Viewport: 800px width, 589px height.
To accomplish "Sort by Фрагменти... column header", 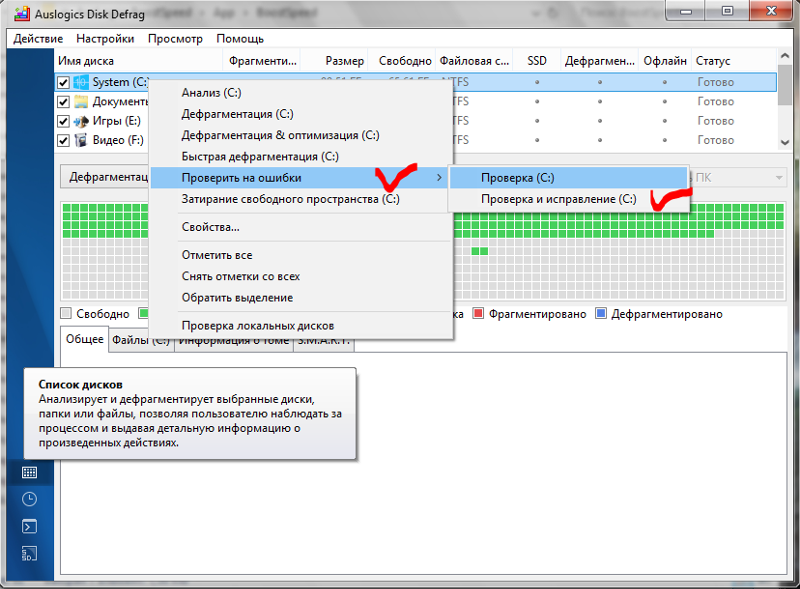I will (262, 61).
